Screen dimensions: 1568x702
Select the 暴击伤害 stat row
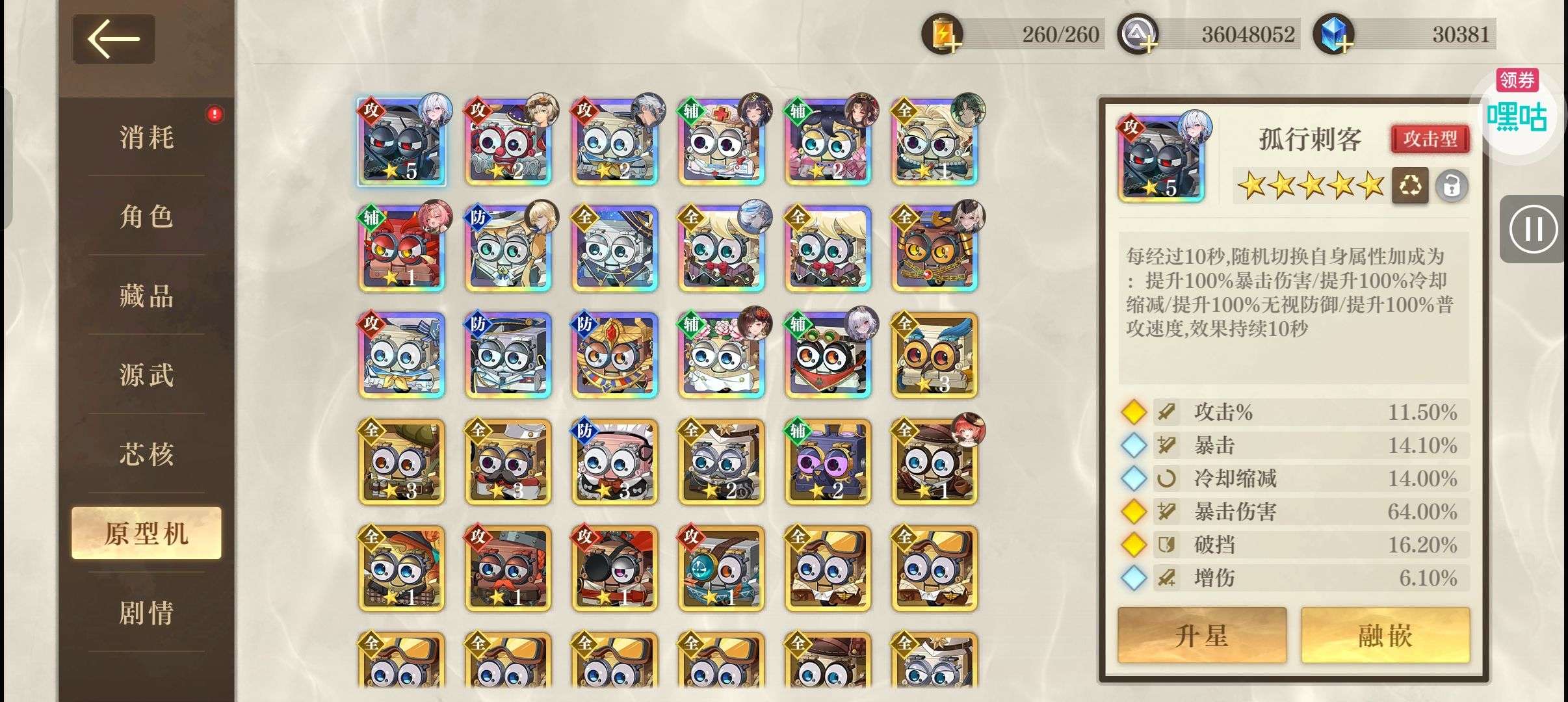click(1295, 512)
